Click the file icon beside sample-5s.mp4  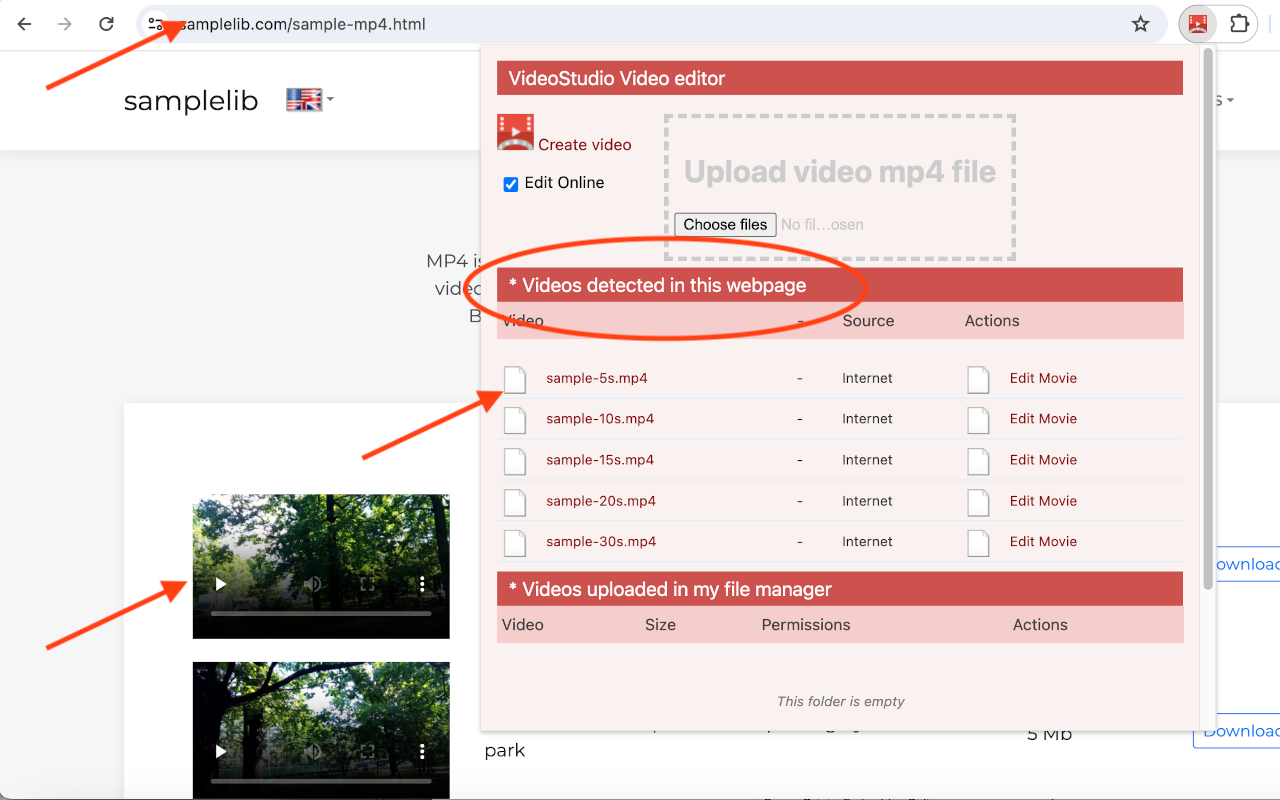tap(514, 379)
